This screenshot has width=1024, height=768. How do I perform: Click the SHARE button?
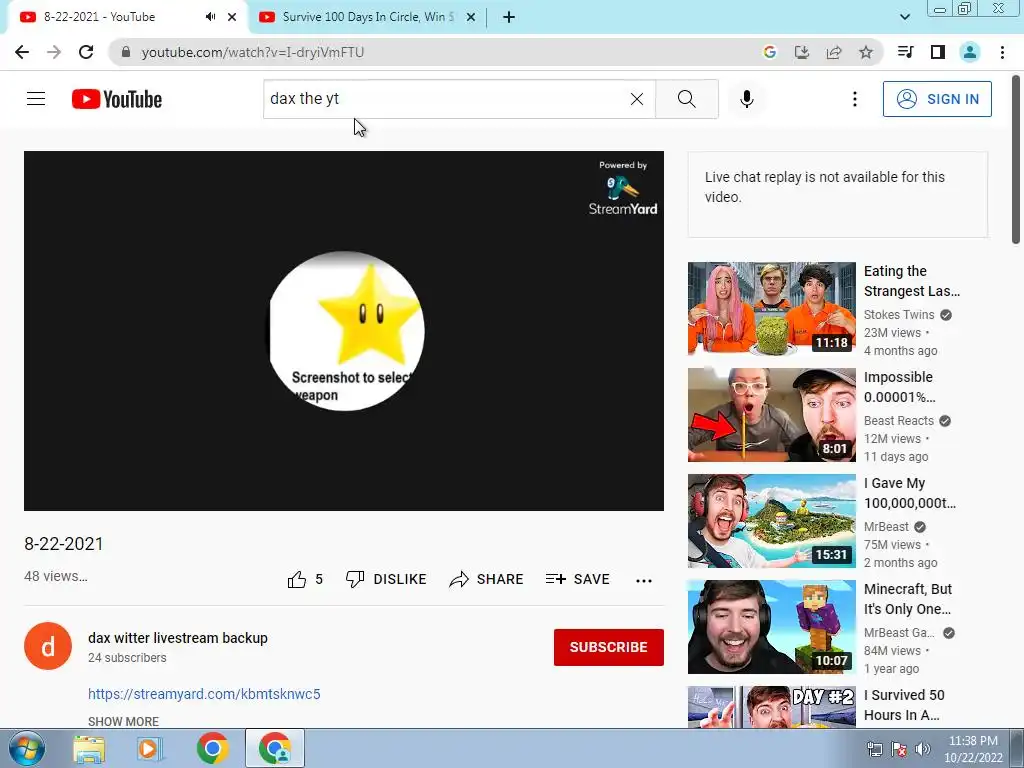tap(487, 579)
